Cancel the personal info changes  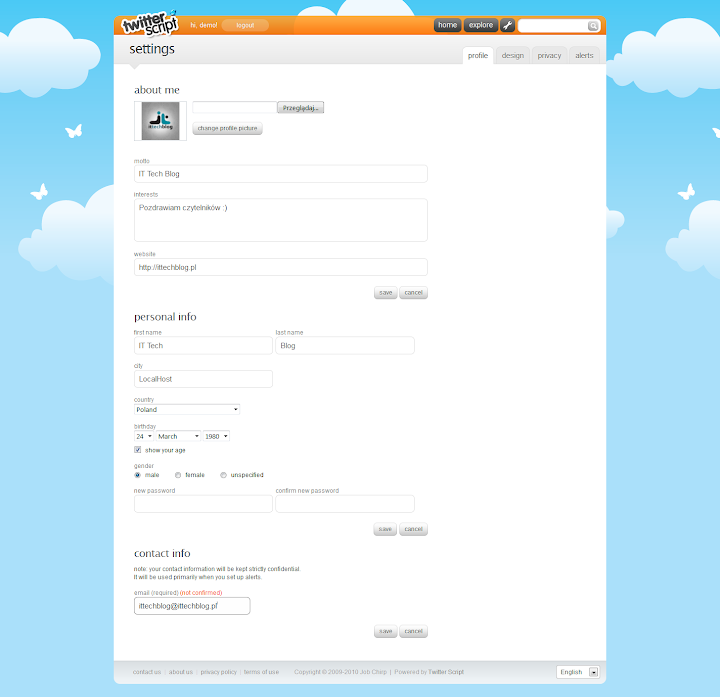413,529
